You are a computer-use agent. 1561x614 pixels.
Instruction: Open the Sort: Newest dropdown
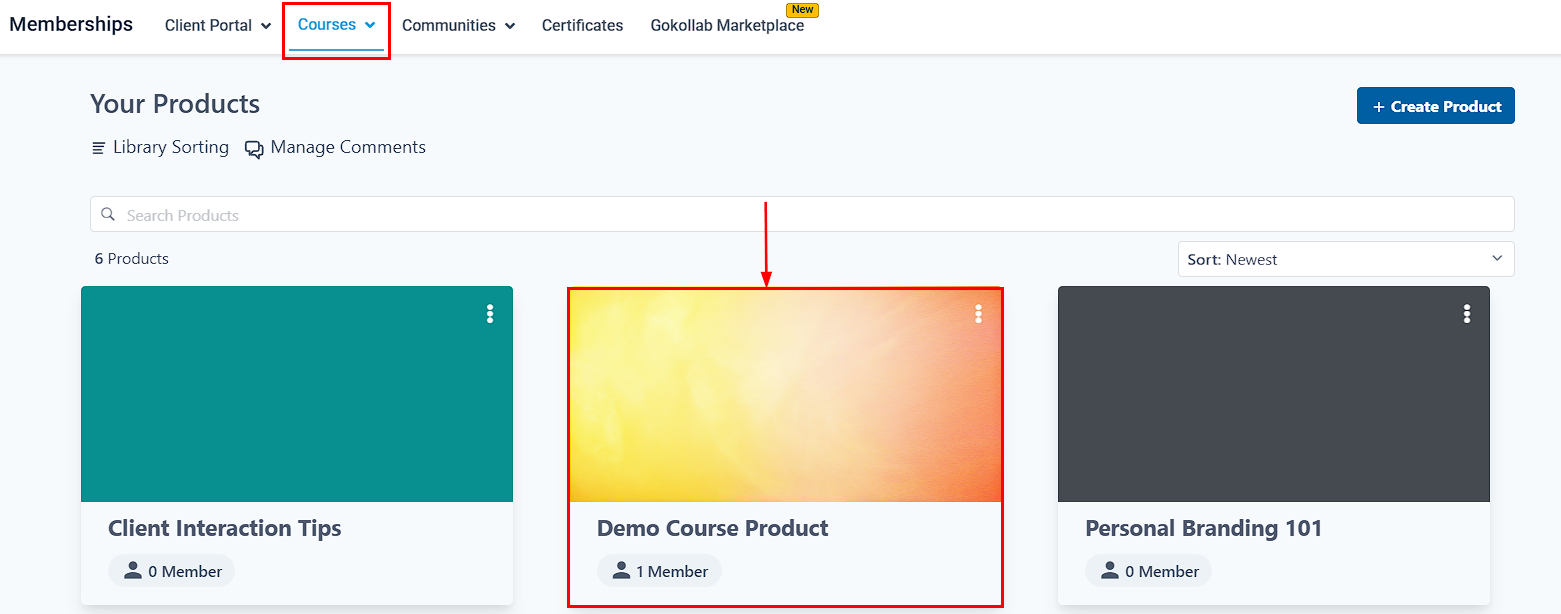(x=1345, y=259)
